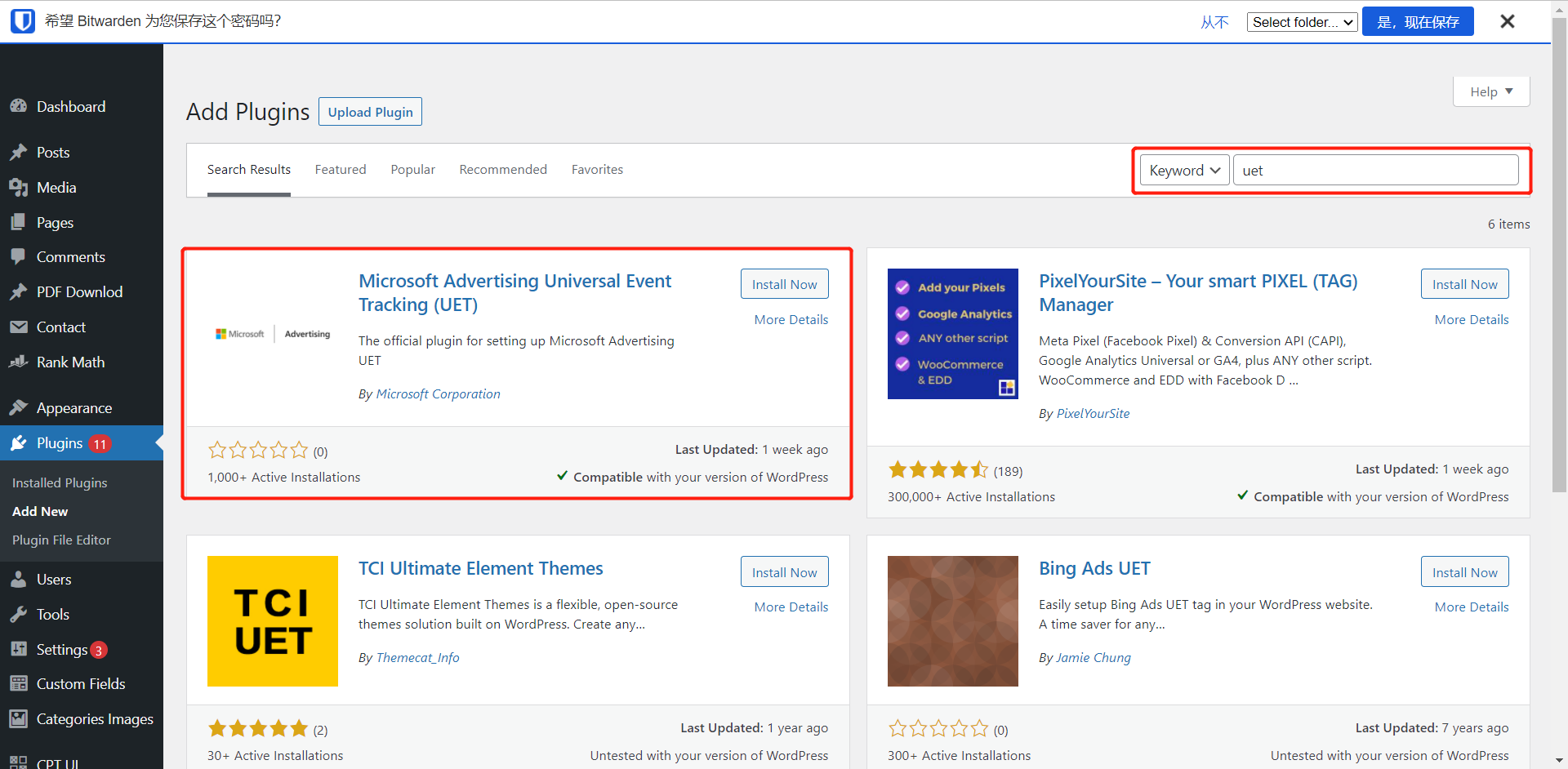This screenshot has height=769, width=1568.
Task: Open Bing Ads UET title link
Action: pyautogui.click(x=1094, y=568)
